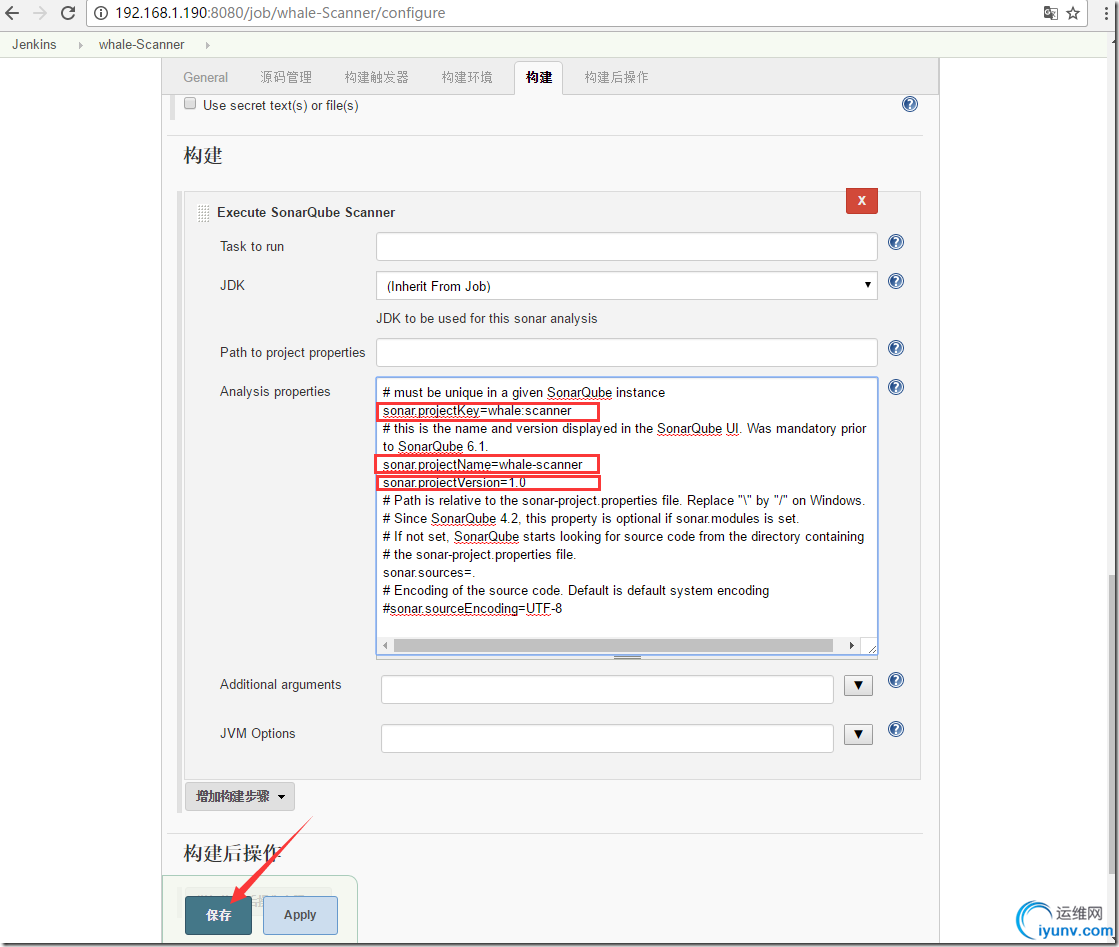Delete the SonarQube Scanner build step with the red X
This screenshot has height=947, width=1119.
tap(861, 201)
